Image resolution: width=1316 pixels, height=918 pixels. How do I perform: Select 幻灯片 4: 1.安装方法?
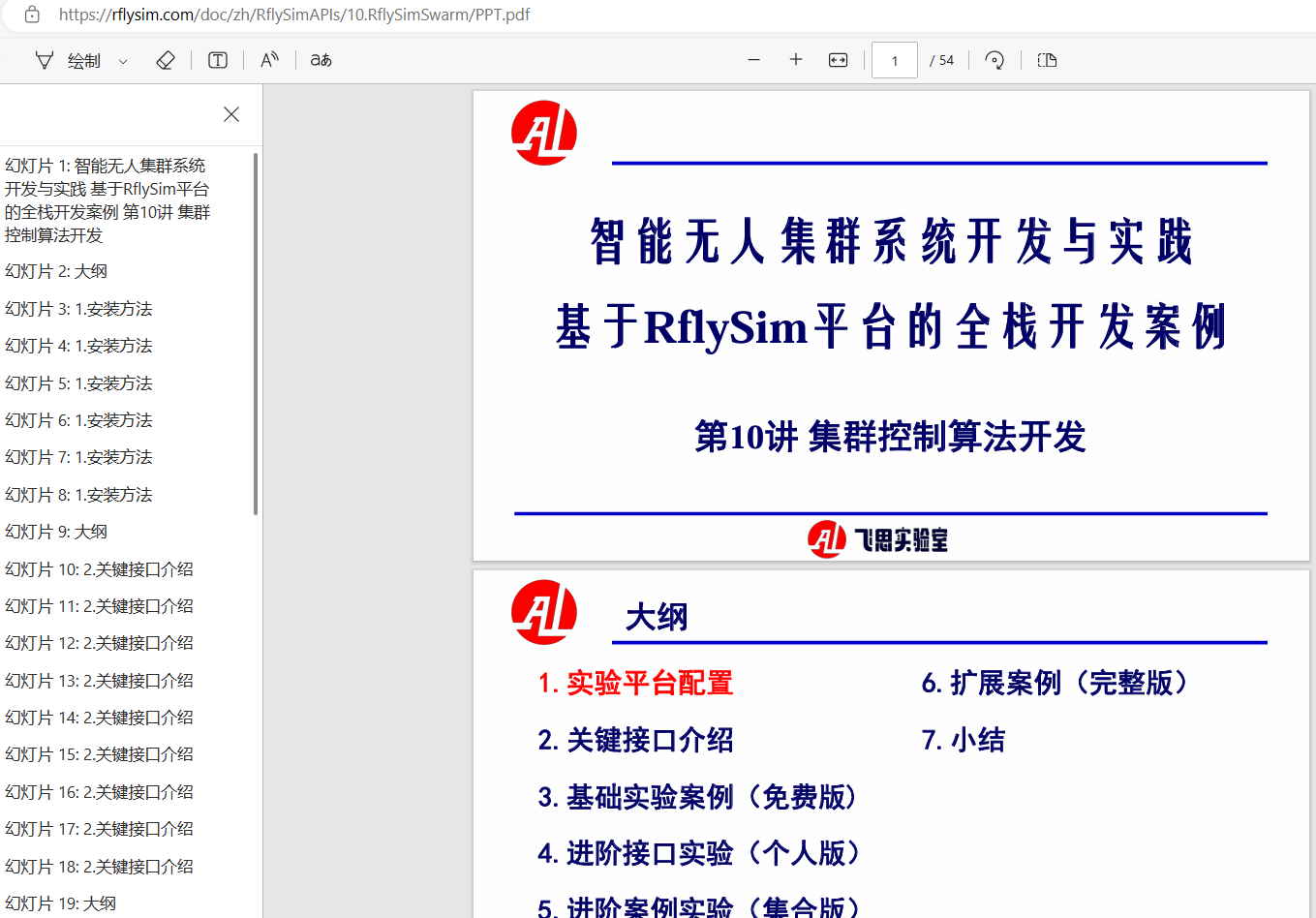coord(78,346)
